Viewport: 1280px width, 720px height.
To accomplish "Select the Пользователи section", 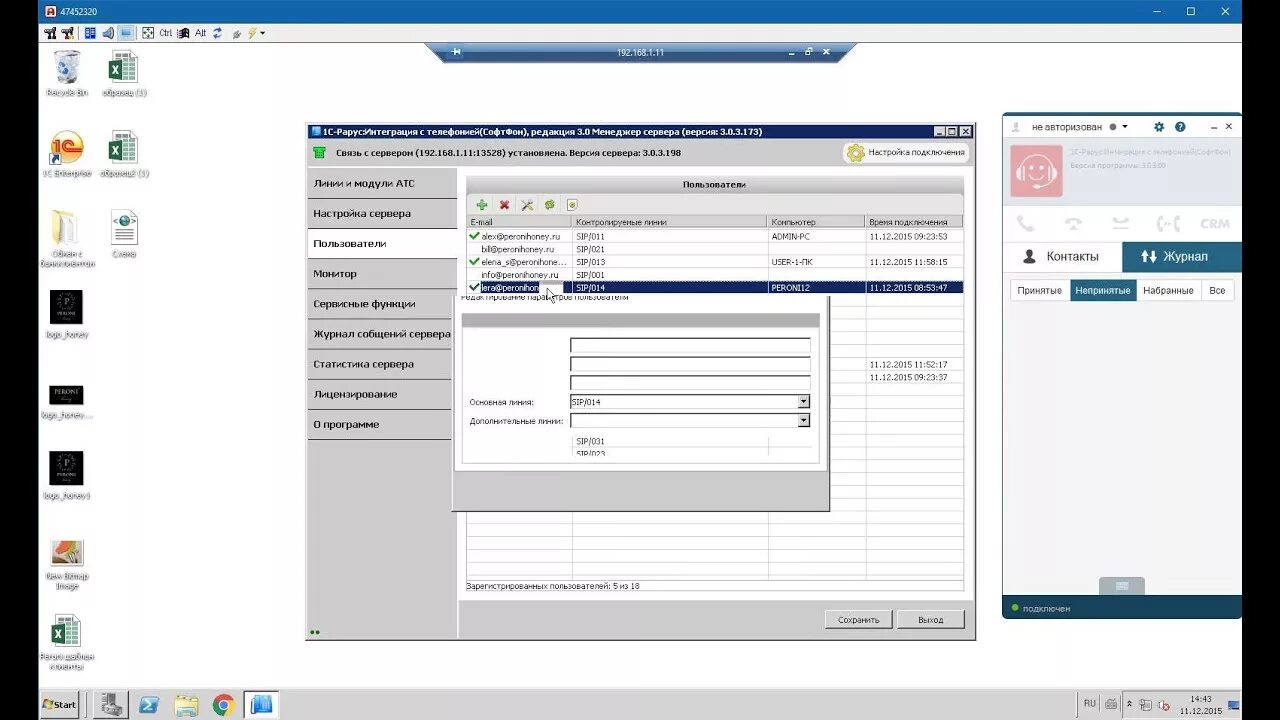I will pyautogui.click(x=382, y=244).
